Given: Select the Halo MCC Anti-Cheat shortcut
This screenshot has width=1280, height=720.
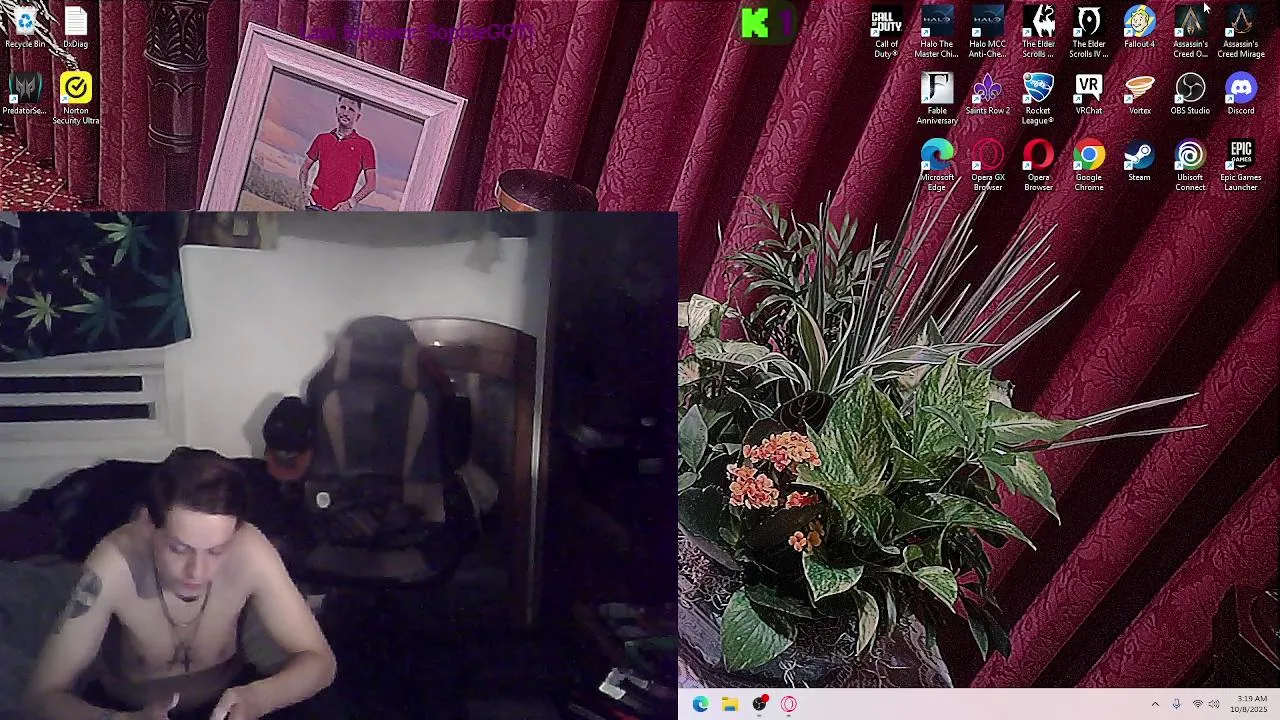Looking at the screenshot, I should click(988, 32).
